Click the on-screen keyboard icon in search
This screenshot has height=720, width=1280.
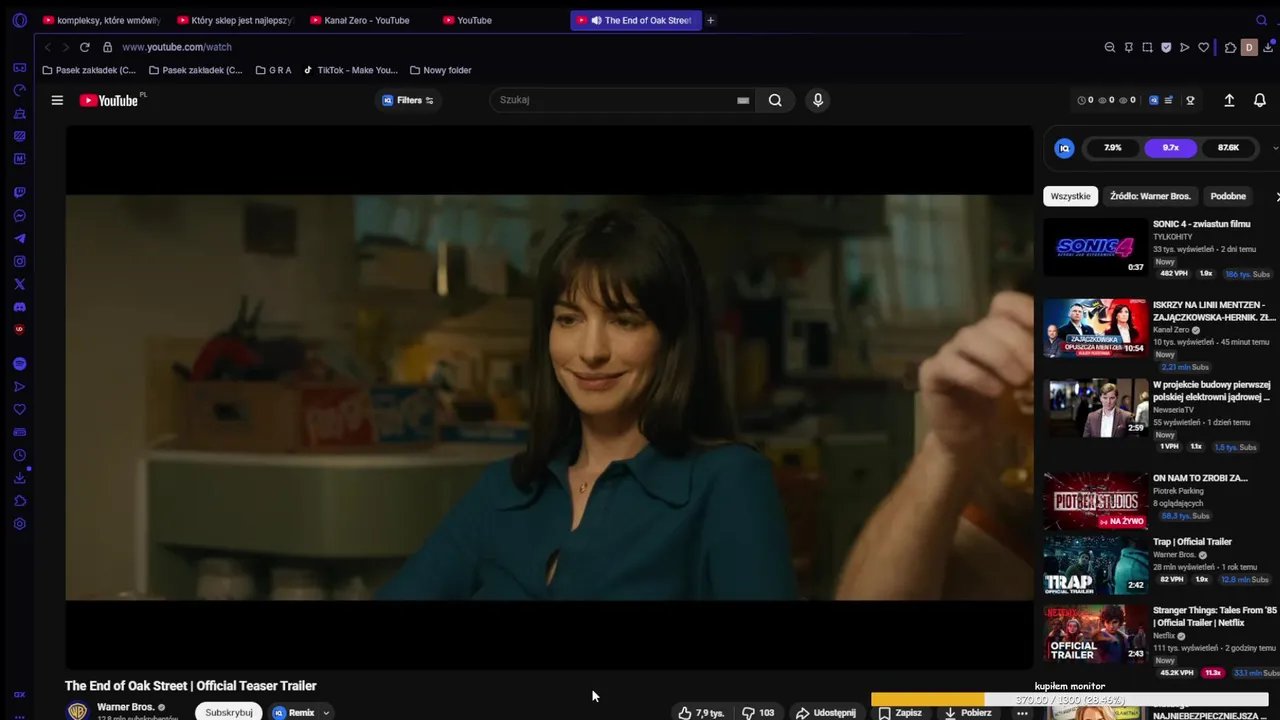point(743,100)
